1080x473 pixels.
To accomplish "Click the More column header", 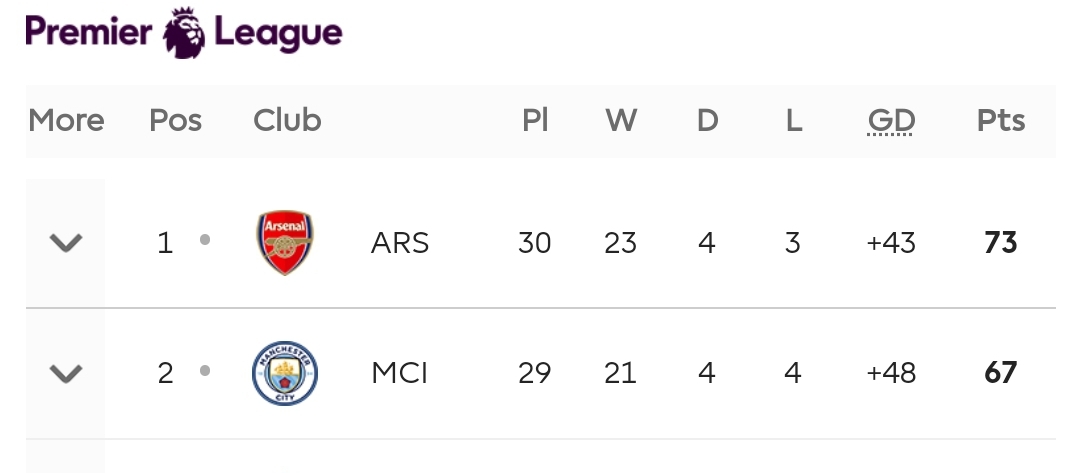I will click(x=66, y=120).
